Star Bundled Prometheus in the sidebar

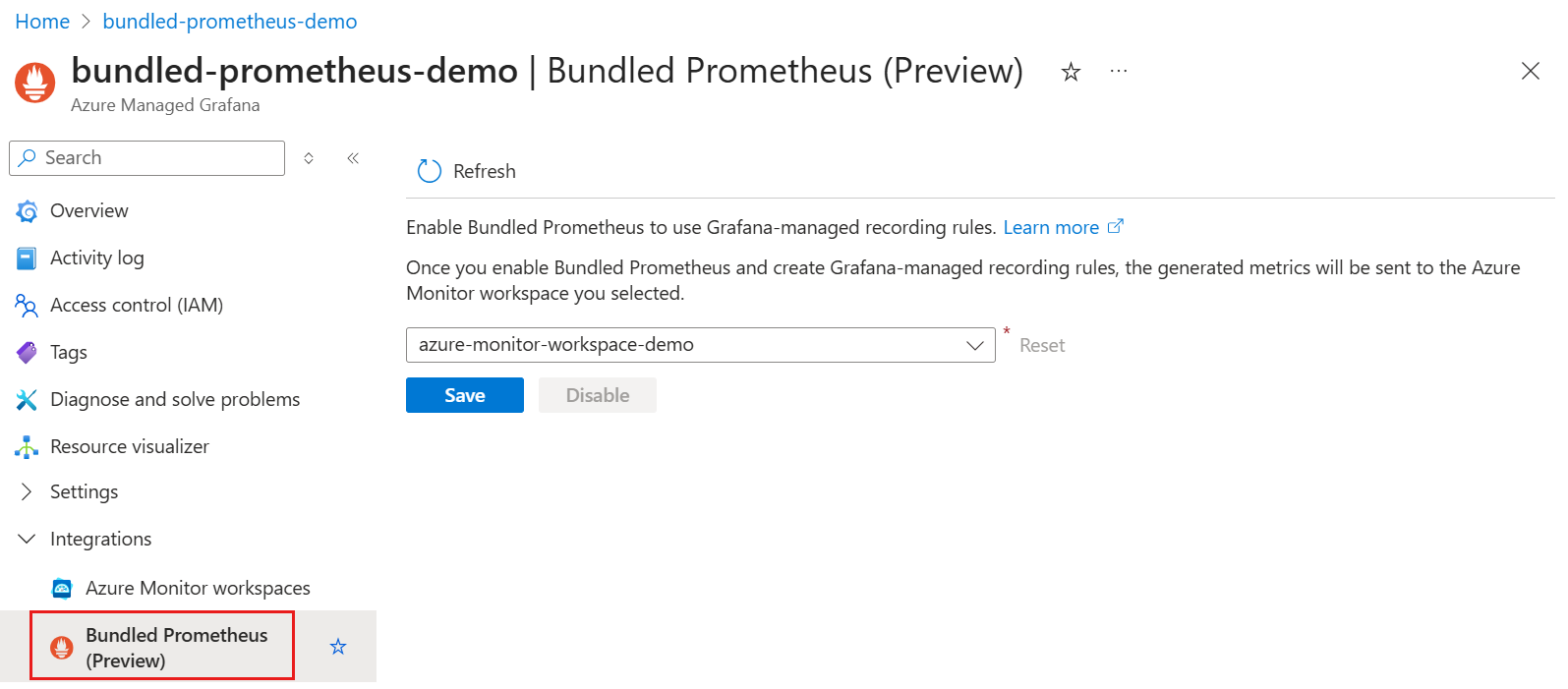[337, 646]
